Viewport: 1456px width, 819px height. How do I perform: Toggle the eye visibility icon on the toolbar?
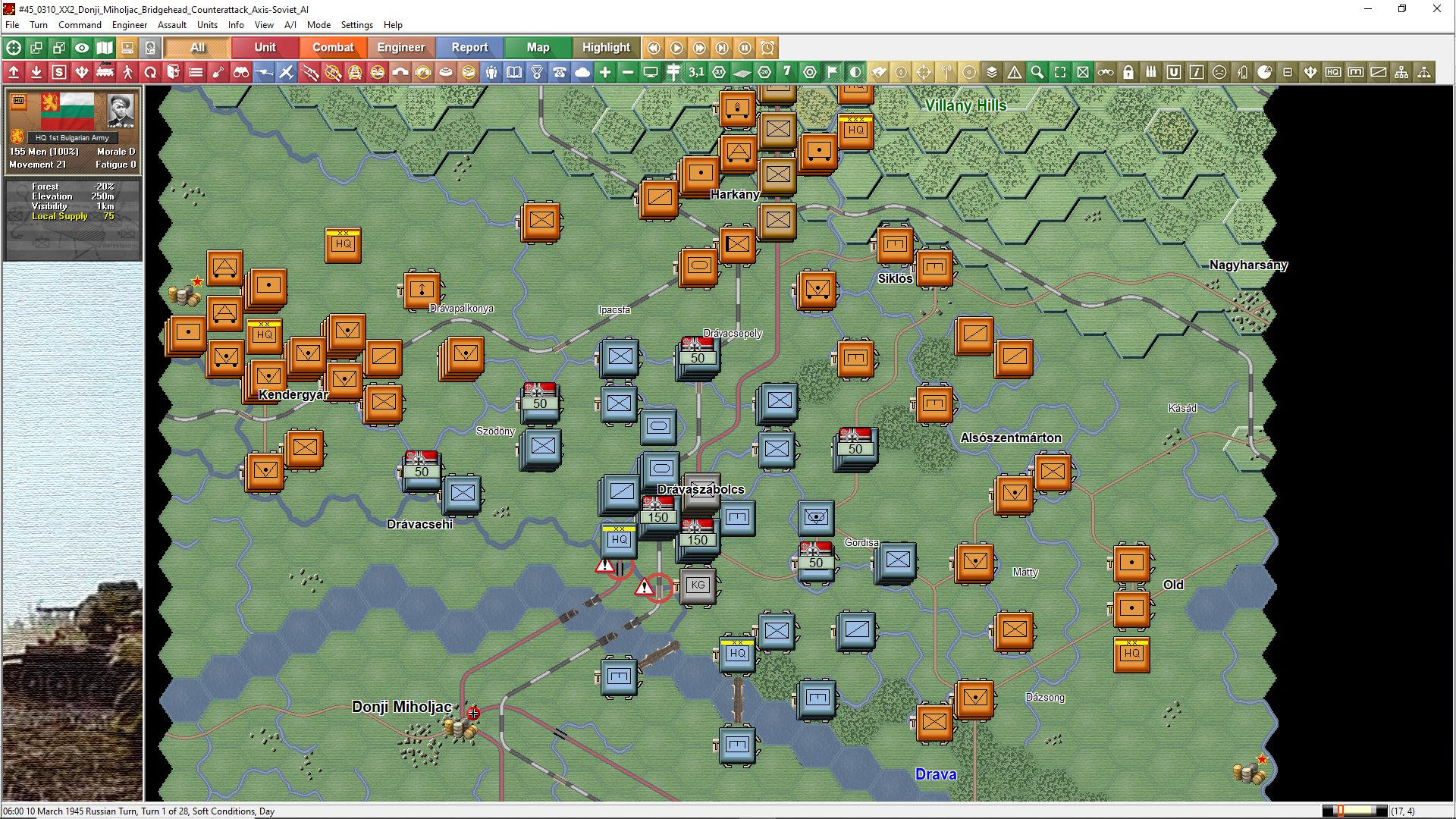click(x=81, y=47)
